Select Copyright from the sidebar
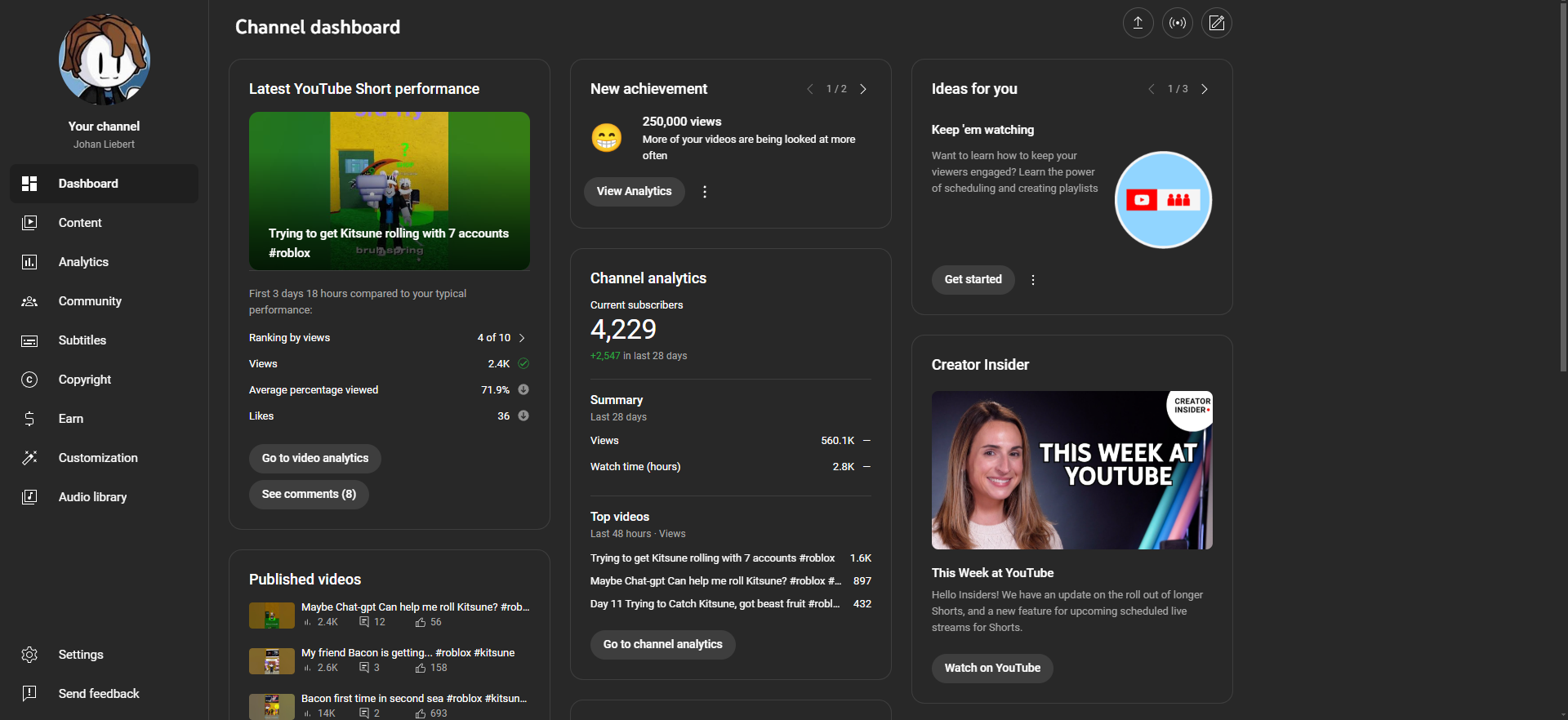The image size is (1568, 720). click(x=104, y=380)
